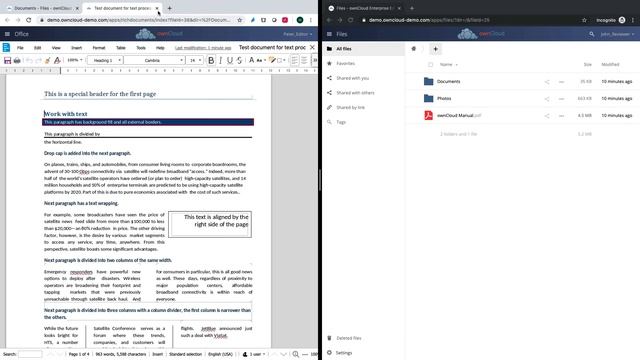Click the zoom magnifier icon in status bar
The height and width of the screenshot is (360, 640).
(x=296, y=354)
